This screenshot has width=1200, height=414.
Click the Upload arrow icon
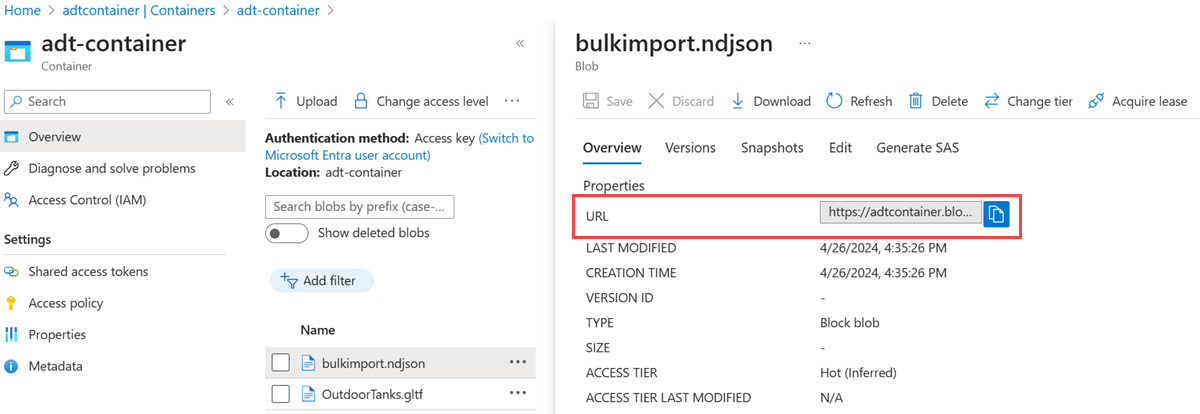(x=281, y=101)
